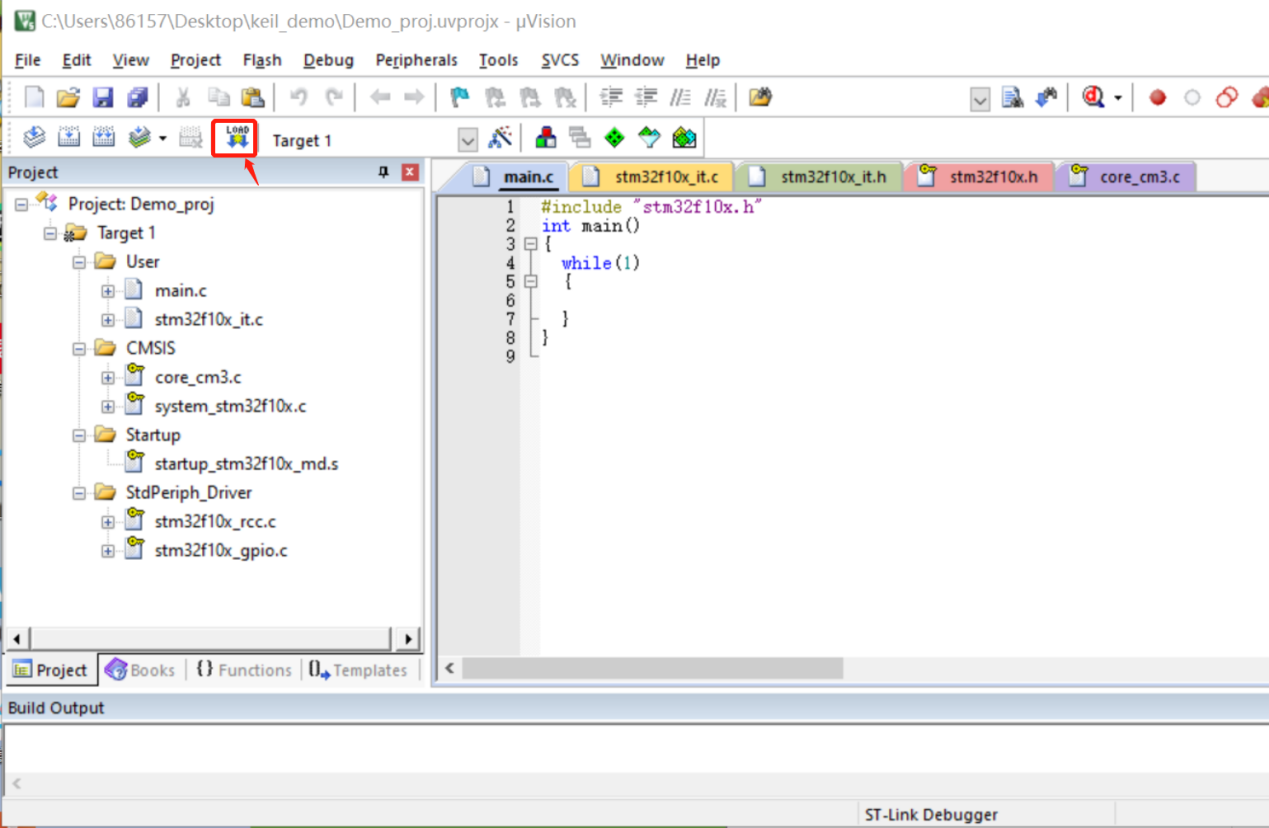Click the Batch Build layered icon
Image resolution: width=1269 pixels, height=828 pixels.
pos(139,138)
